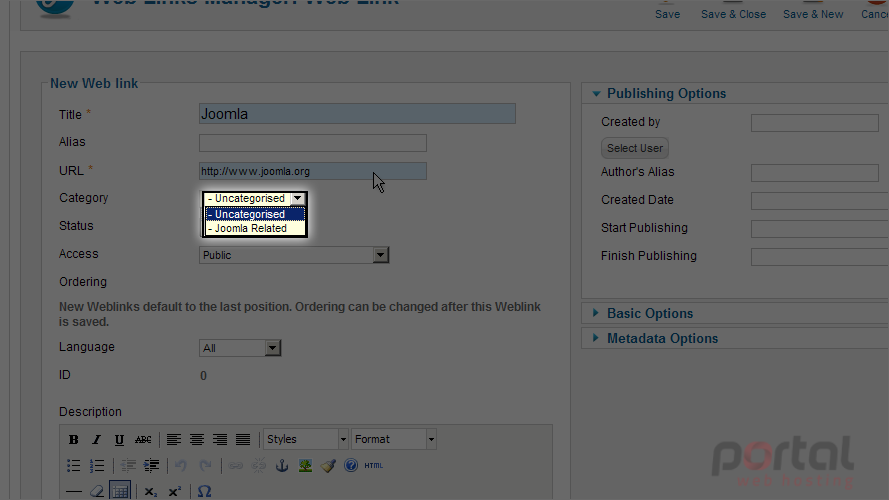Center align description text
Viewport: 889px width, 500px height.
[x=197, y=439]
